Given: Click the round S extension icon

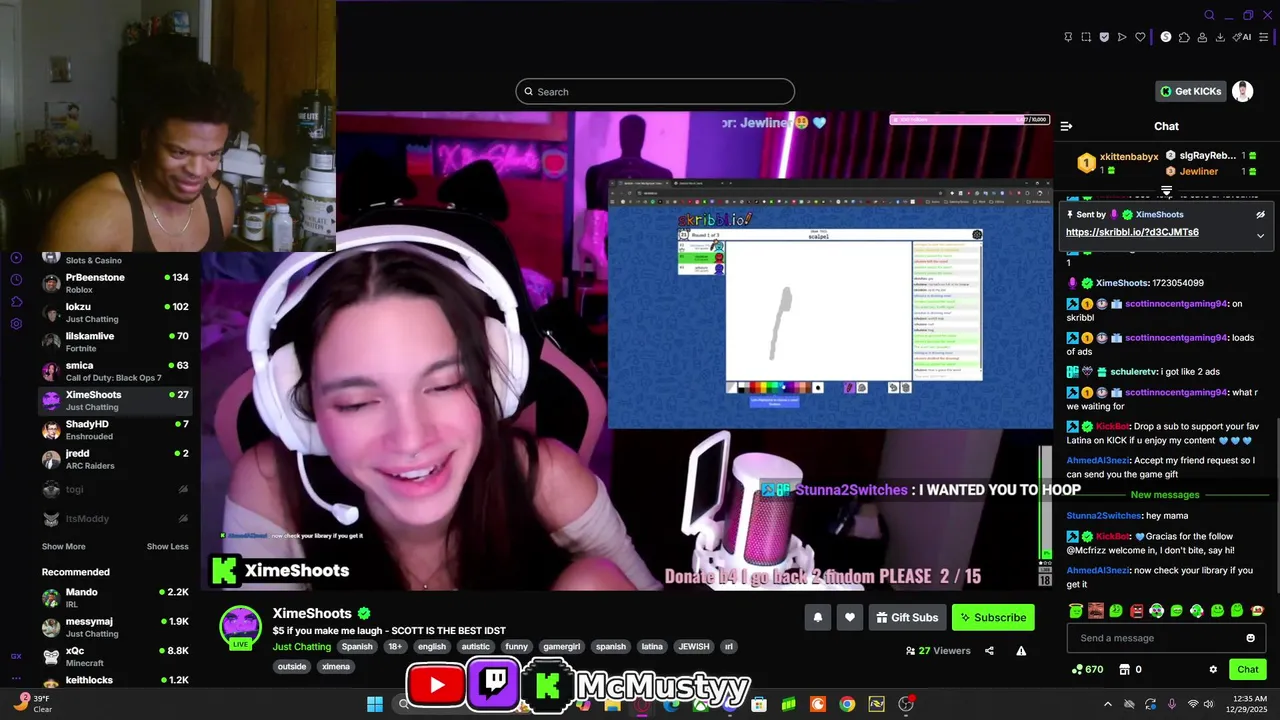Looking at the screenshot, I should pyautogui.click(x=1166, y=37).
